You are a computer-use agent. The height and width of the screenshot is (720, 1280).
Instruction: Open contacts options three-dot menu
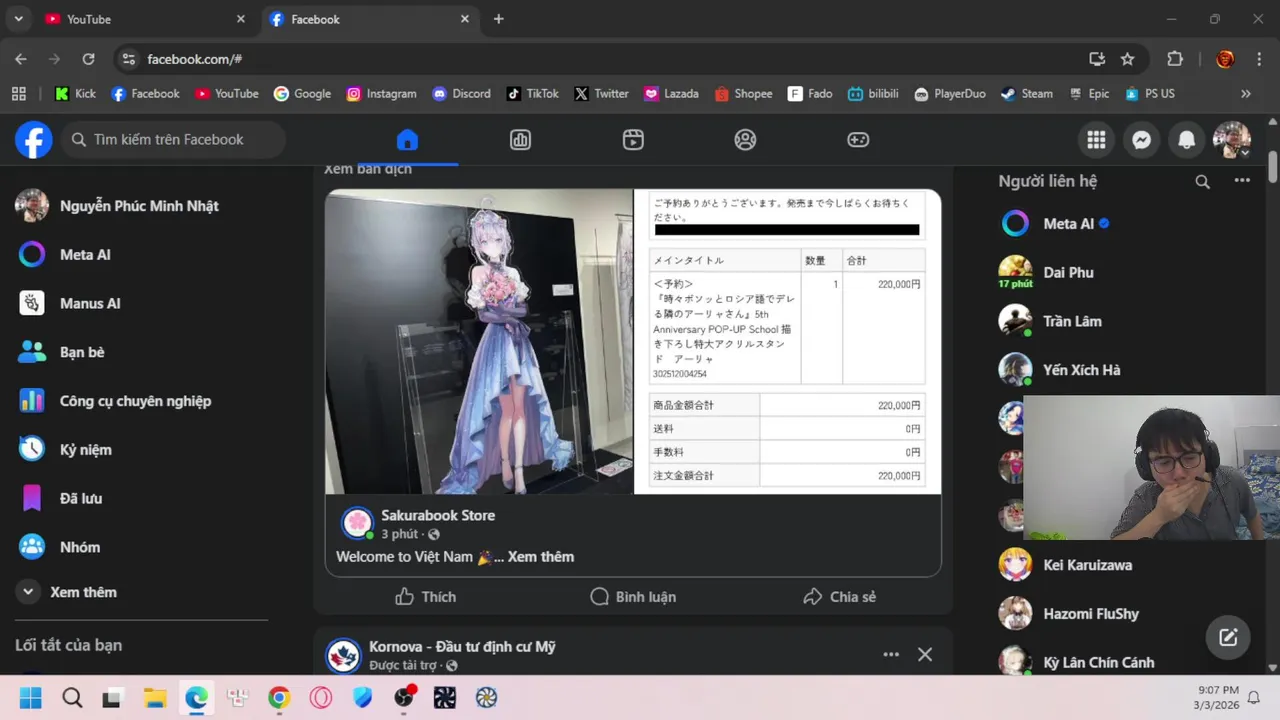(x=1242, y=181)
